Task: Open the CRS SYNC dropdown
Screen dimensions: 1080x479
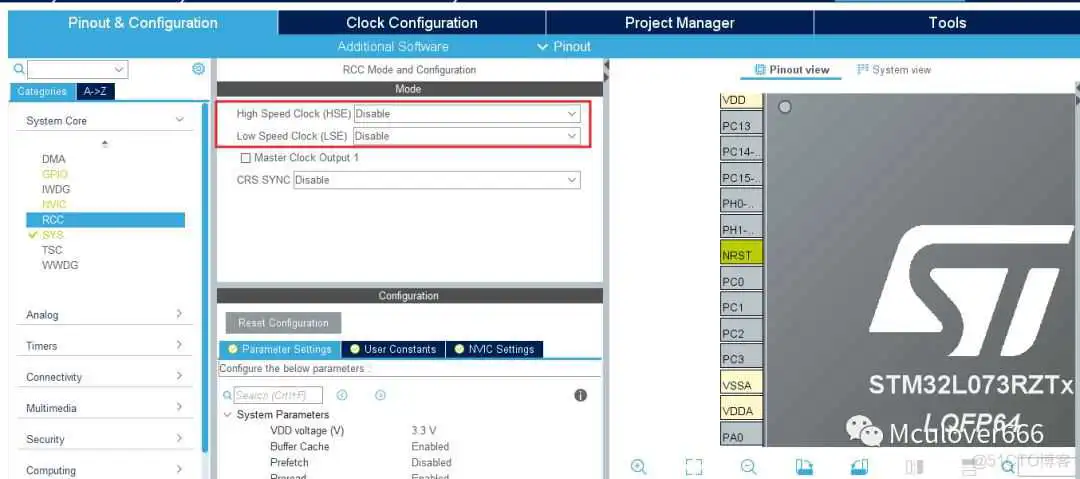Action: click(436, 180)
